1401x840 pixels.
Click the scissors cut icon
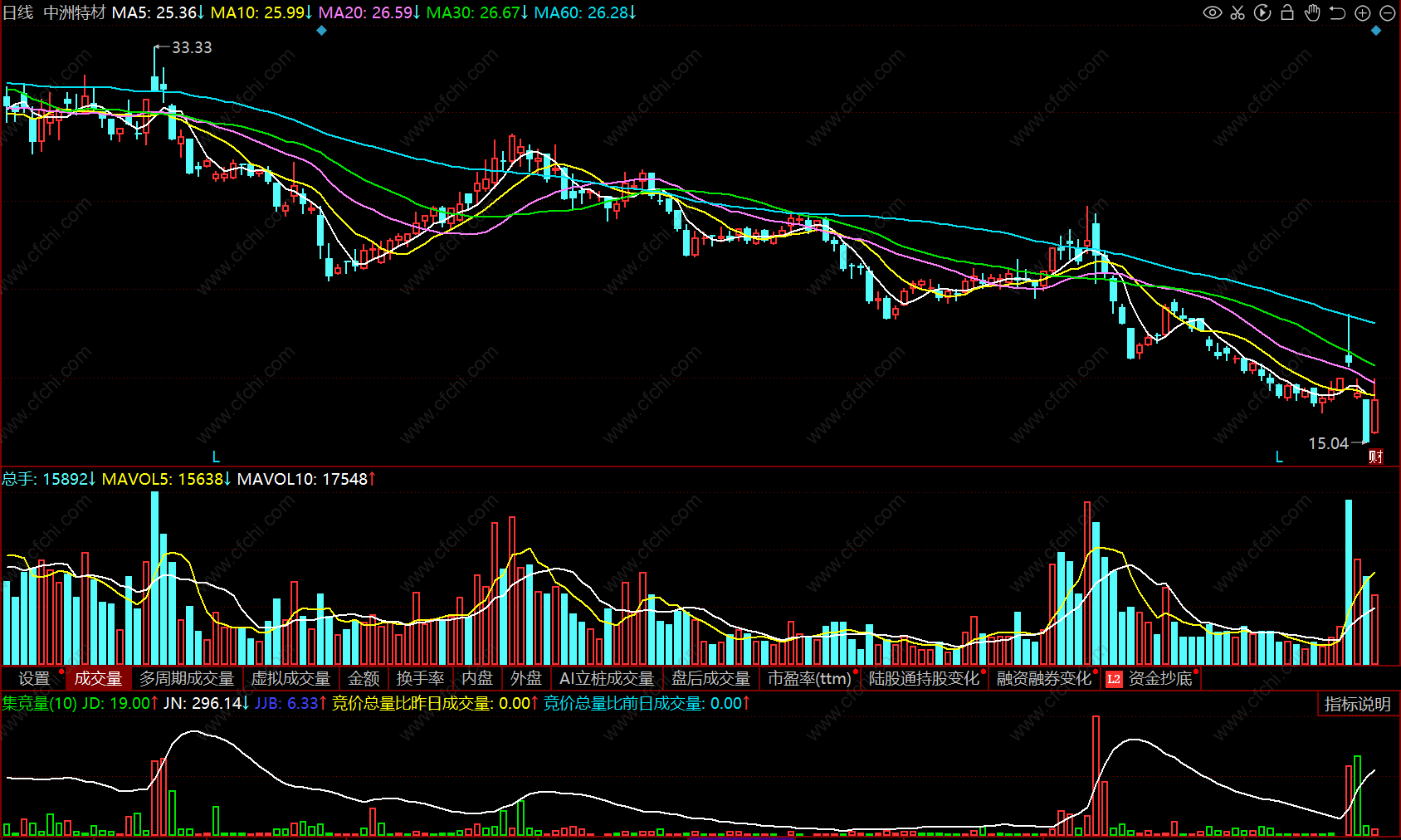(x=1237, y=12)
